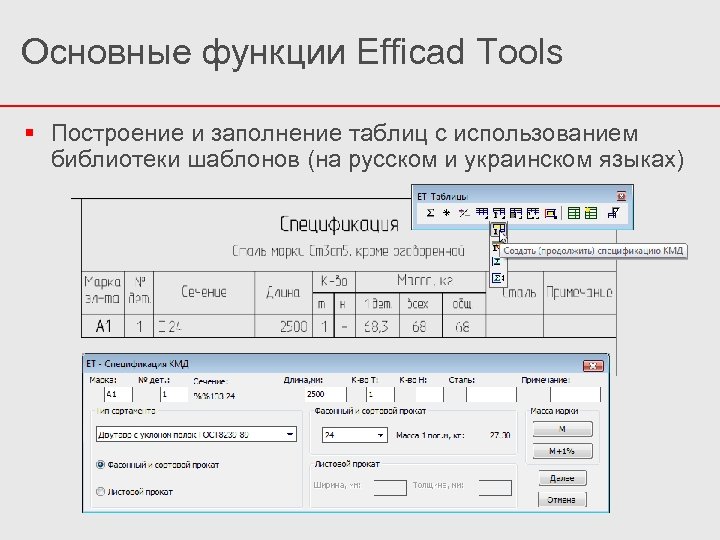Click the 68,3 mass cell in the table
720x540 pixels.
click(376, 326)
